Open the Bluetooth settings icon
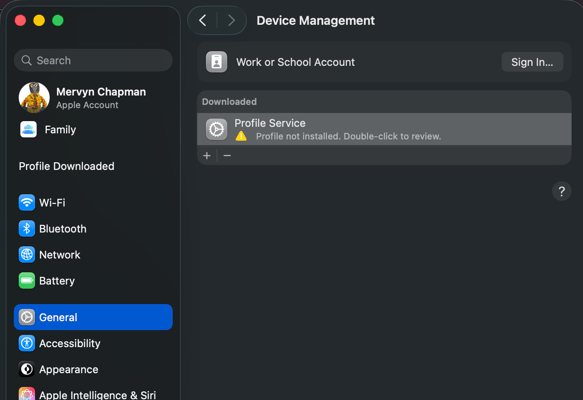The image size is (583, 400). pos(27,229)
